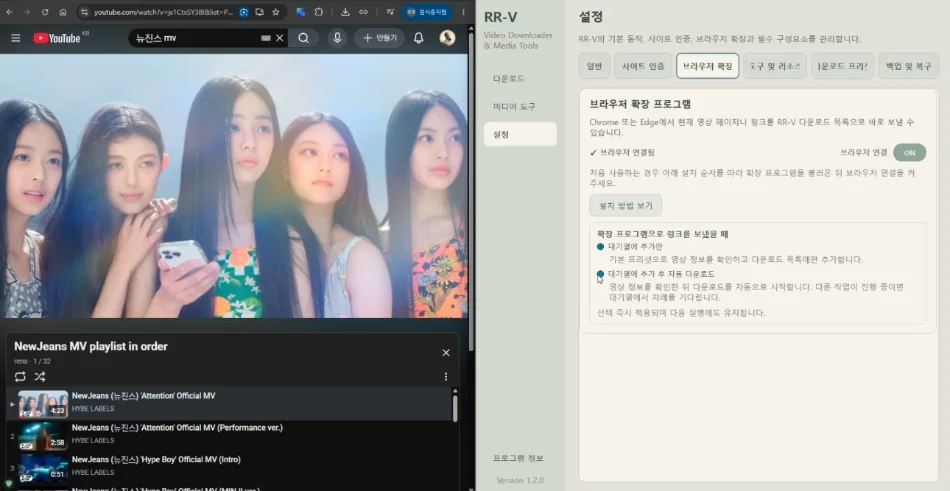
Task: Open the 백업 및 복구 tab
Action: 908,66
